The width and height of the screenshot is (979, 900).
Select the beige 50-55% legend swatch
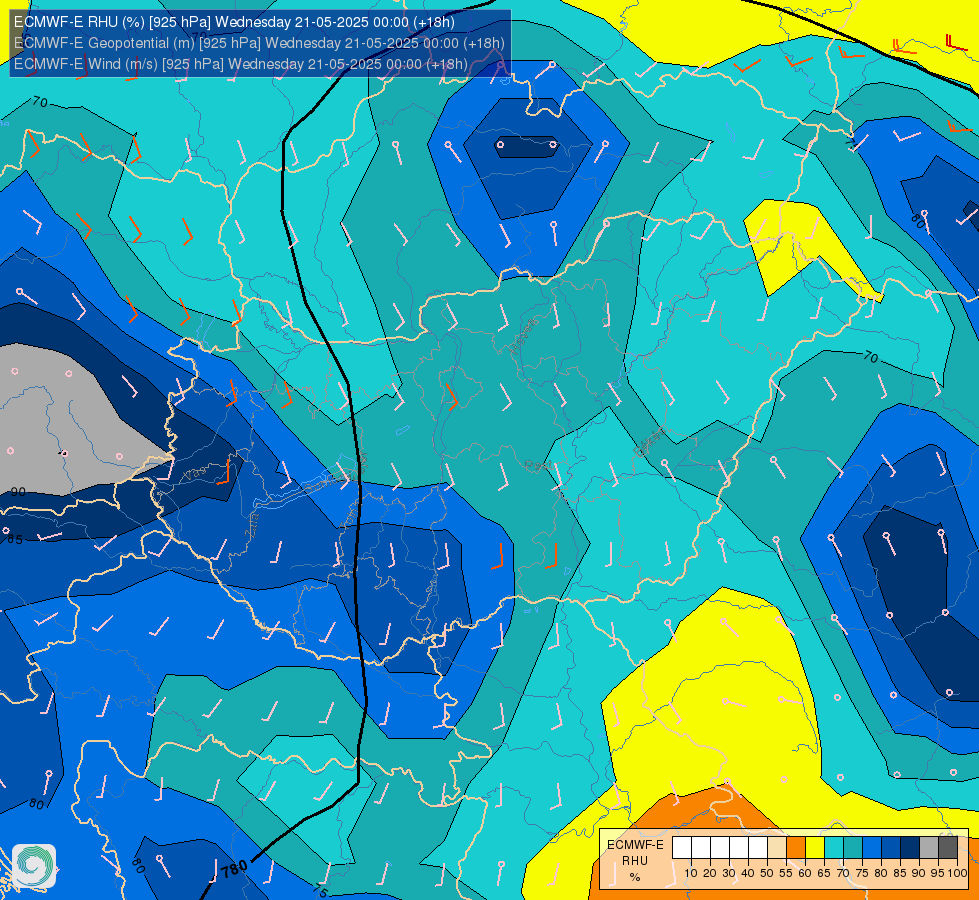point(777,848)
